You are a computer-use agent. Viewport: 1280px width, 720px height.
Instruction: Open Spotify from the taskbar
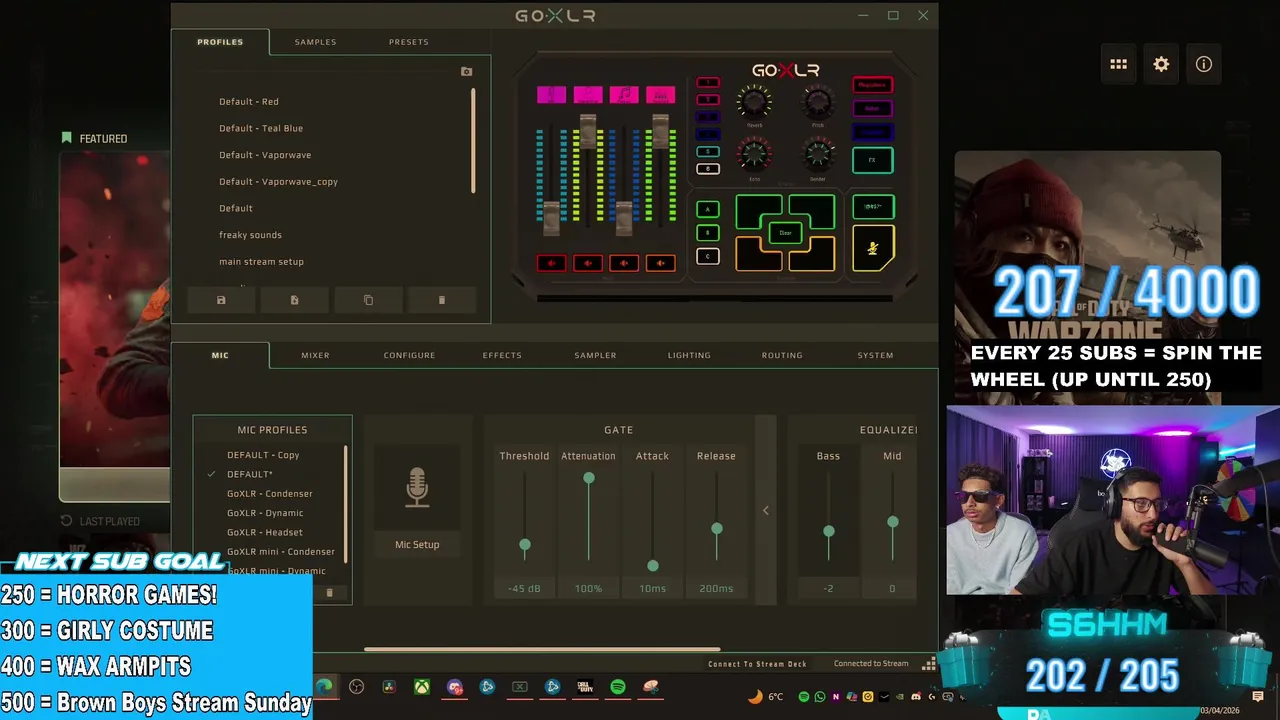(618, 687)
